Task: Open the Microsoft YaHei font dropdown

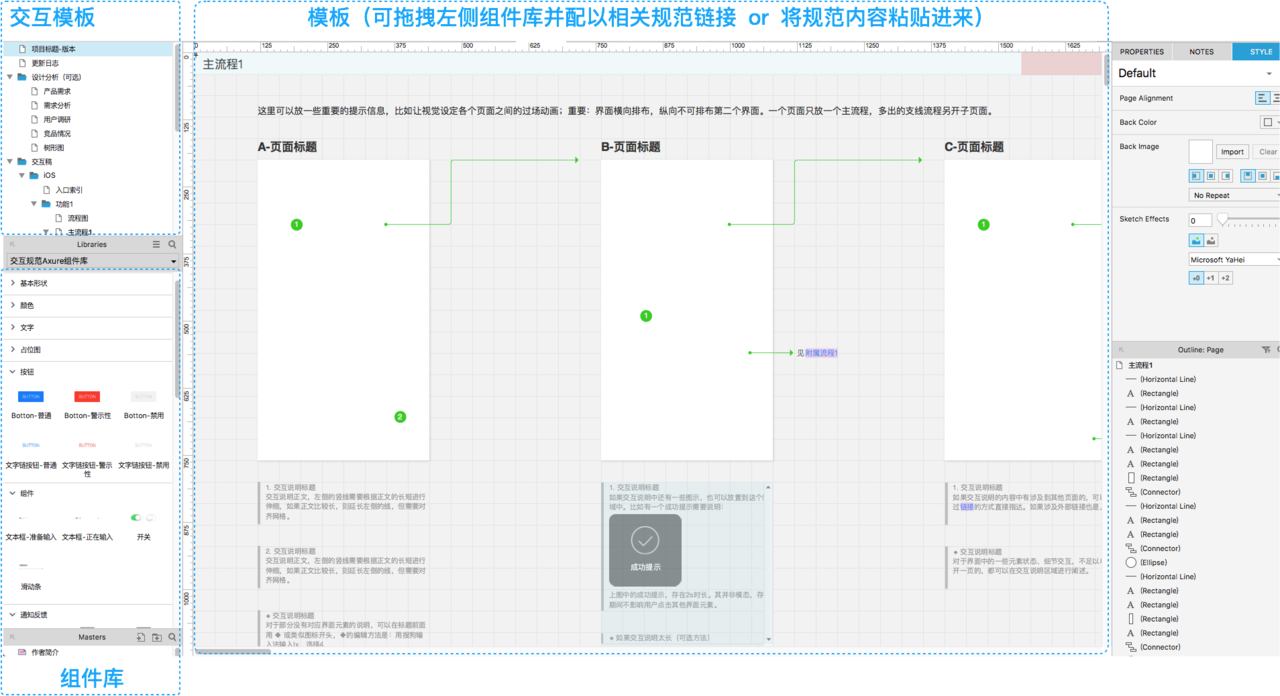Action: click(1235, 259)
